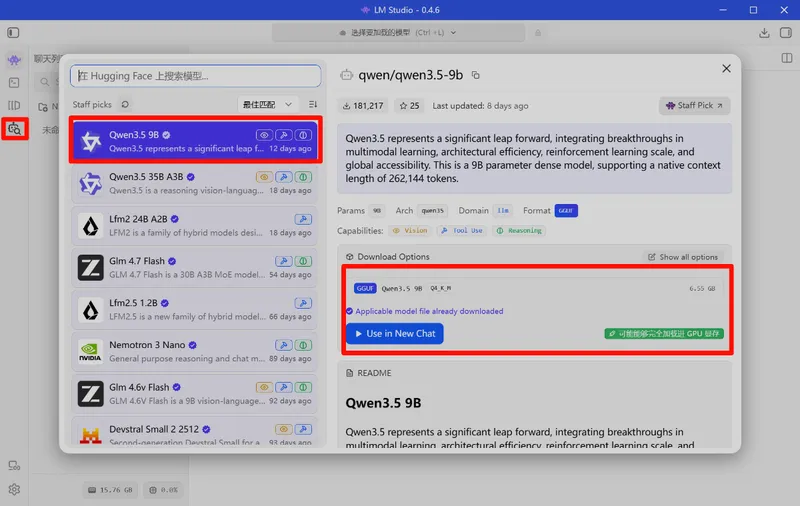Open the sort by best match dropdown

click(267, 105)
